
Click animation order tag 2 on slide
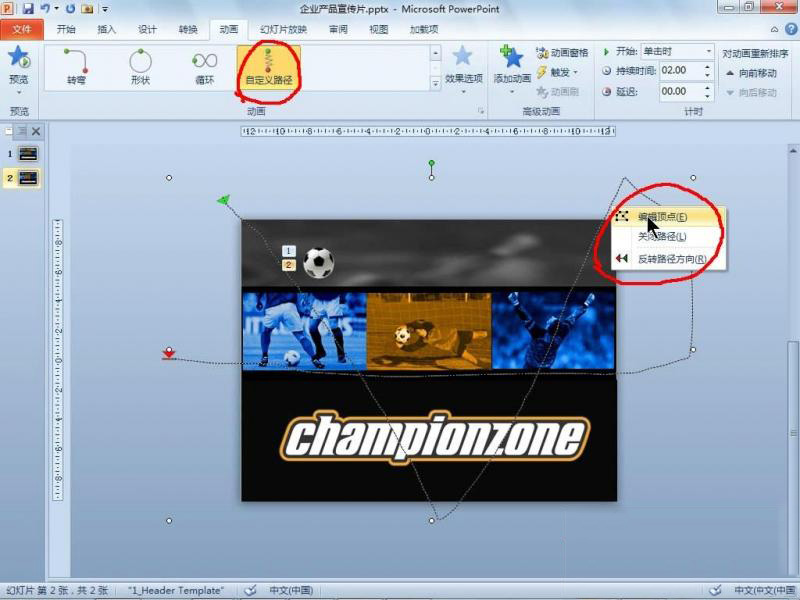click(288, 265)
